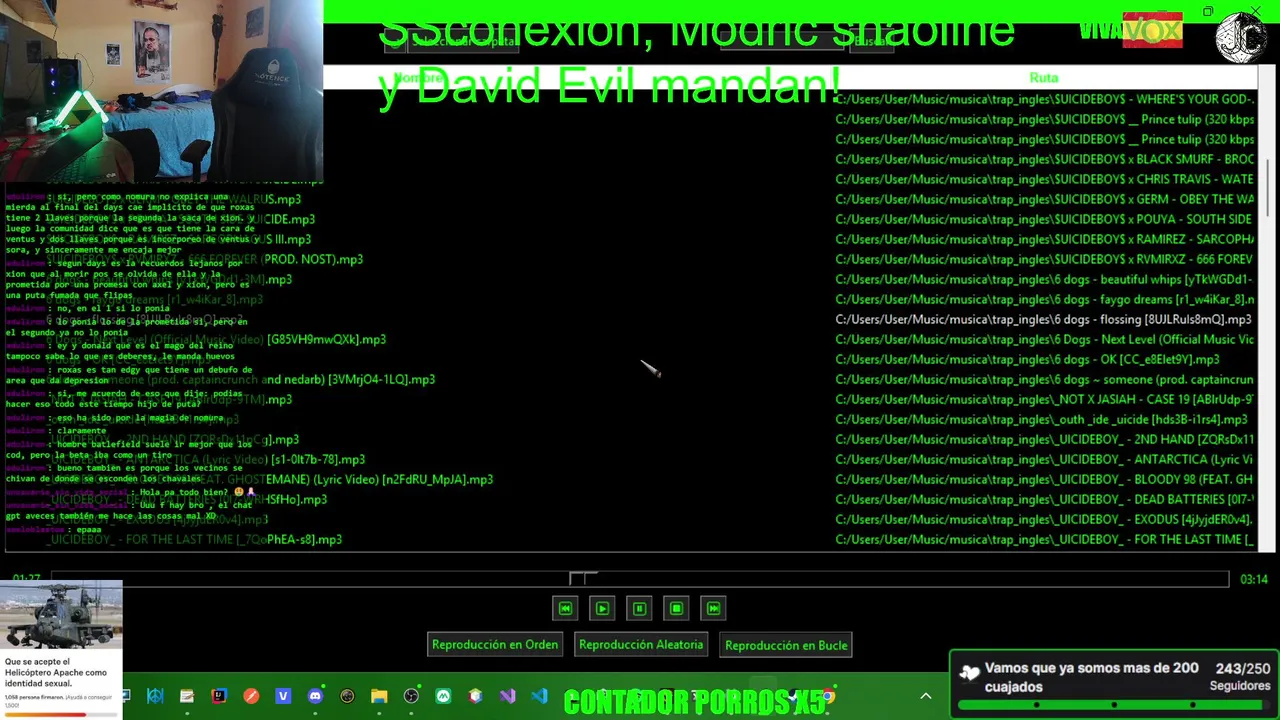Viewport: 1280px width, 720px height.
Task: Click the webcam feed overlay
Action: (161, 90)
